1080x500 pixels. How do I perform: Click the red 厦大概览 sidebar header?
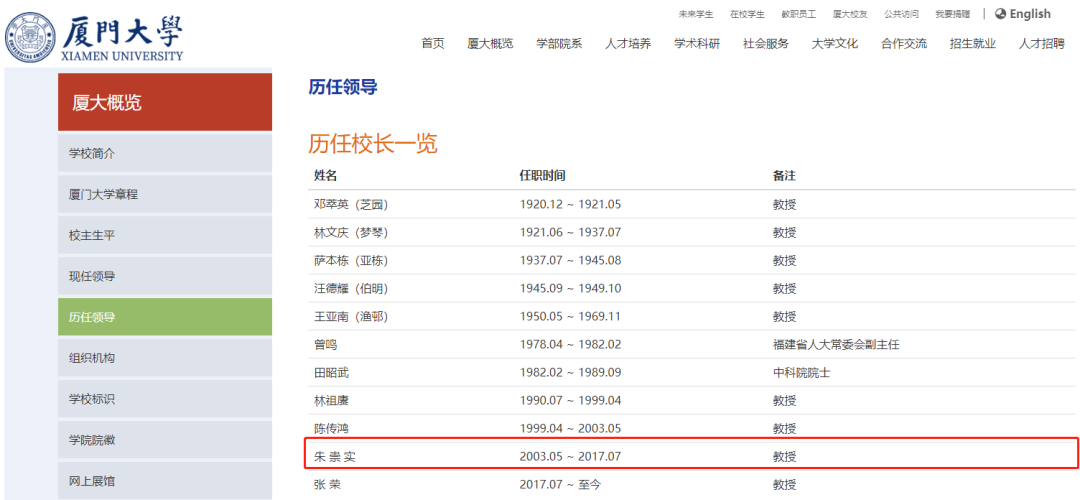tap(165, 102)
